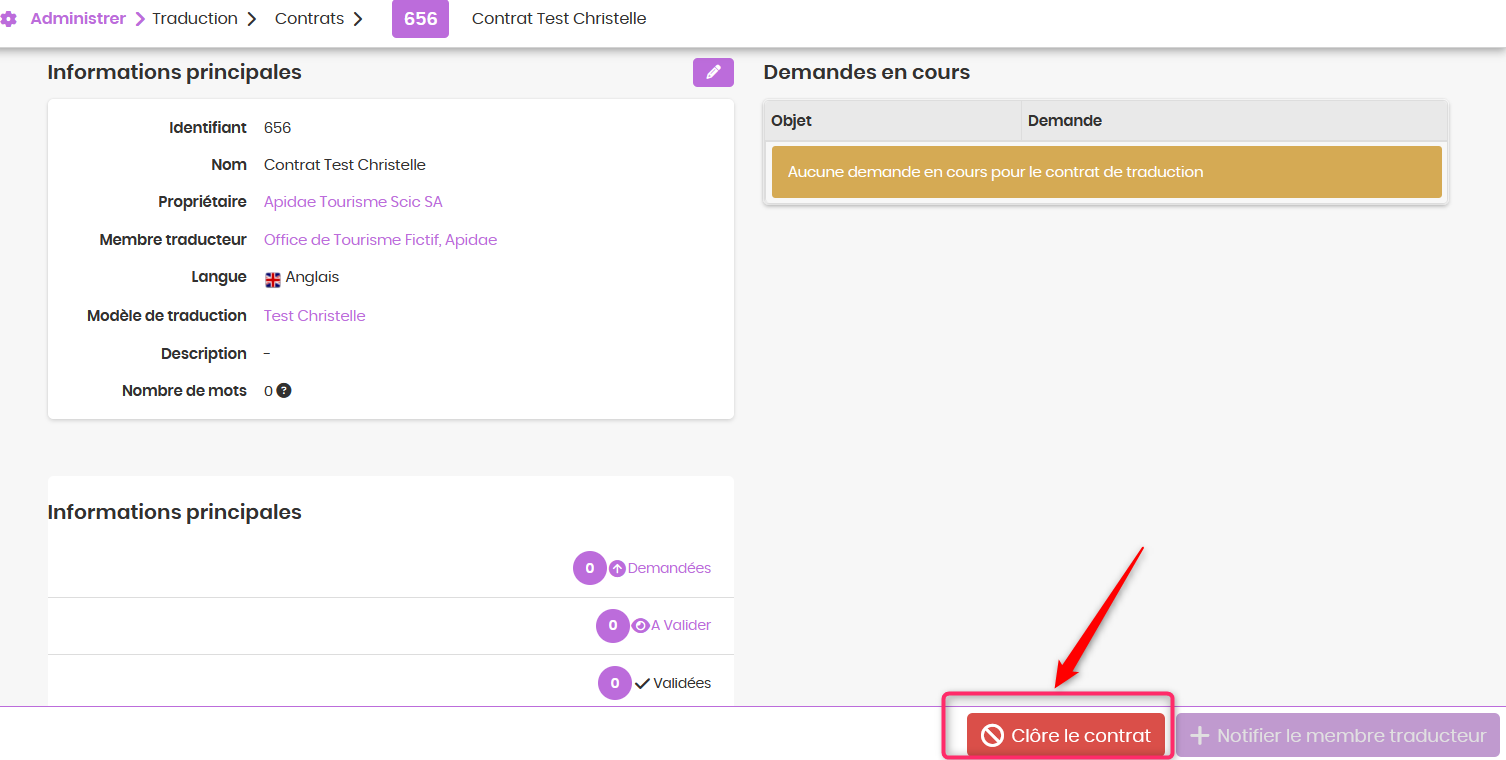Viewport: 1506px width, 760px height.
Task: Click the 0 badge for A Valider
Action: tap(613, 626)
